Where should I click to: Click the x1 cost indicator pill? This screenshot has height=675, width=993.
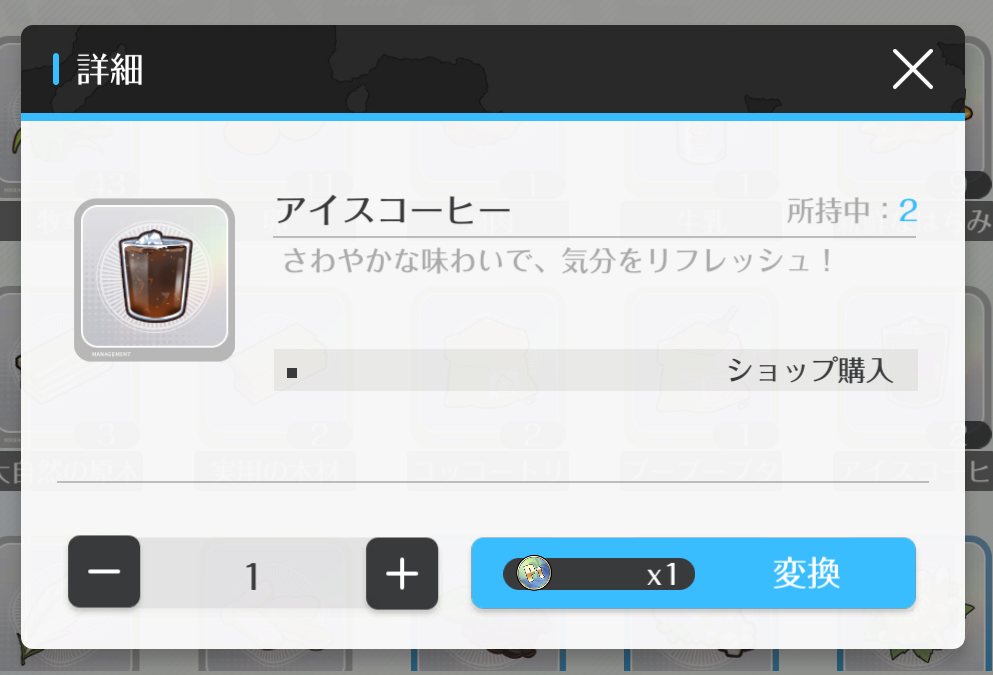[x=599, y=574]
